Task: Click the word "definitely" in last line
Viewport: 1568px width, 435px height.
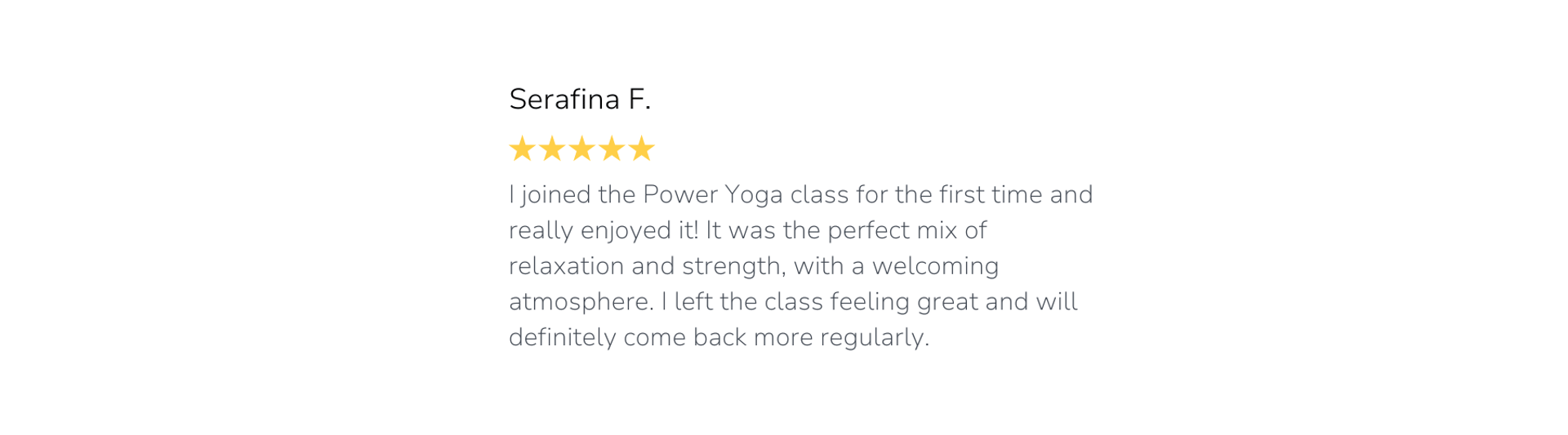Action: 563,339
